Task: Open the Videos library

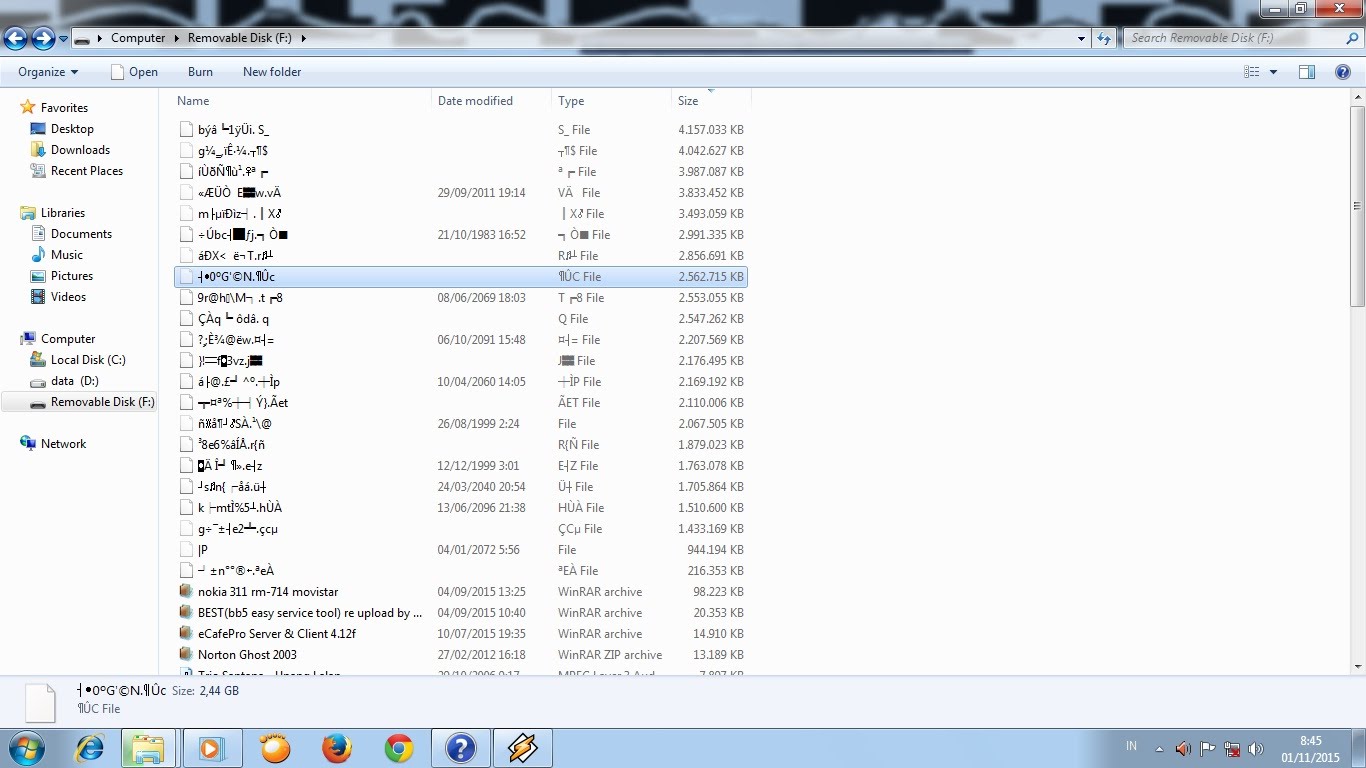Action: pos(69,297)
